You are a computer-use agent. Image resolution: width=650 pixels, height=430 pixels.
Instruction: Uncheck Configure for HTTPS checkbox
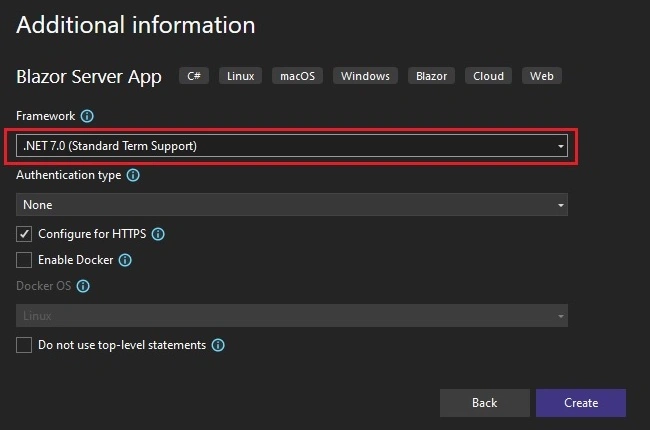[x=24, y=234]
